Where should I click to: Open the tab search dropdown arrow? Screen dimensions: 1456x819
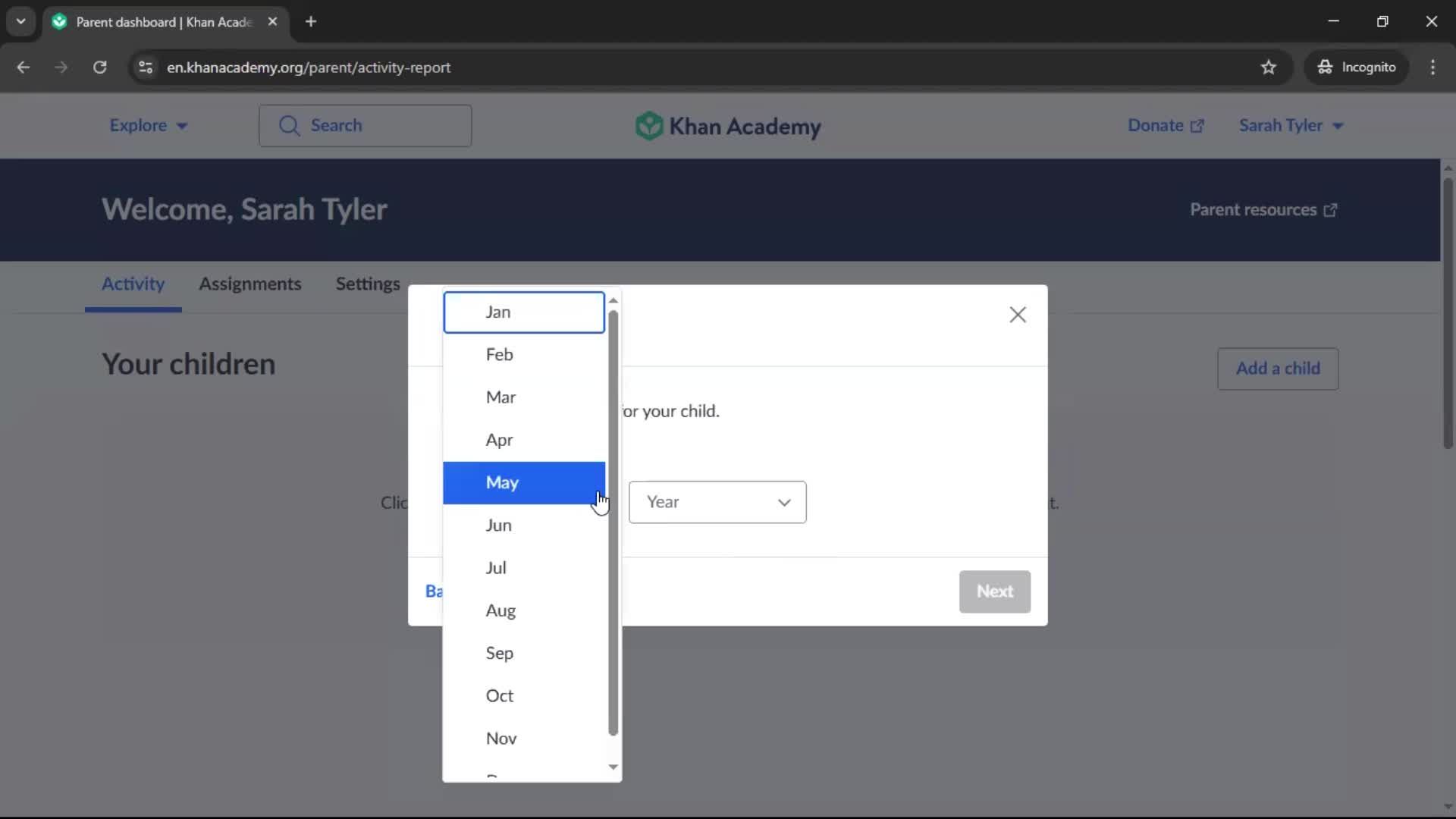pos(21,22)
